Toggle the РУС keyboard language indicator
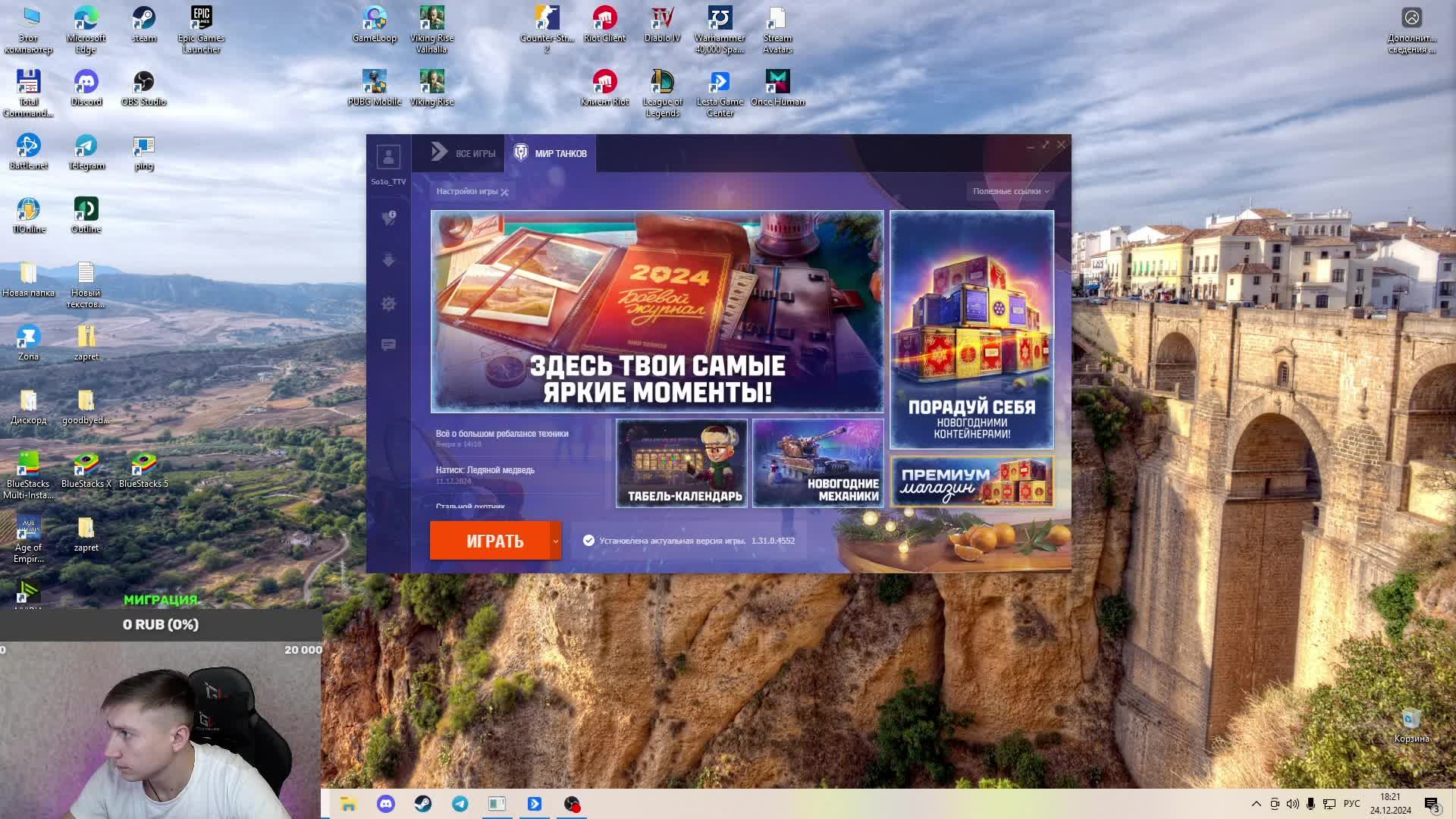Viewport: 1456px width, 819px height. (x=1351, y=804)
